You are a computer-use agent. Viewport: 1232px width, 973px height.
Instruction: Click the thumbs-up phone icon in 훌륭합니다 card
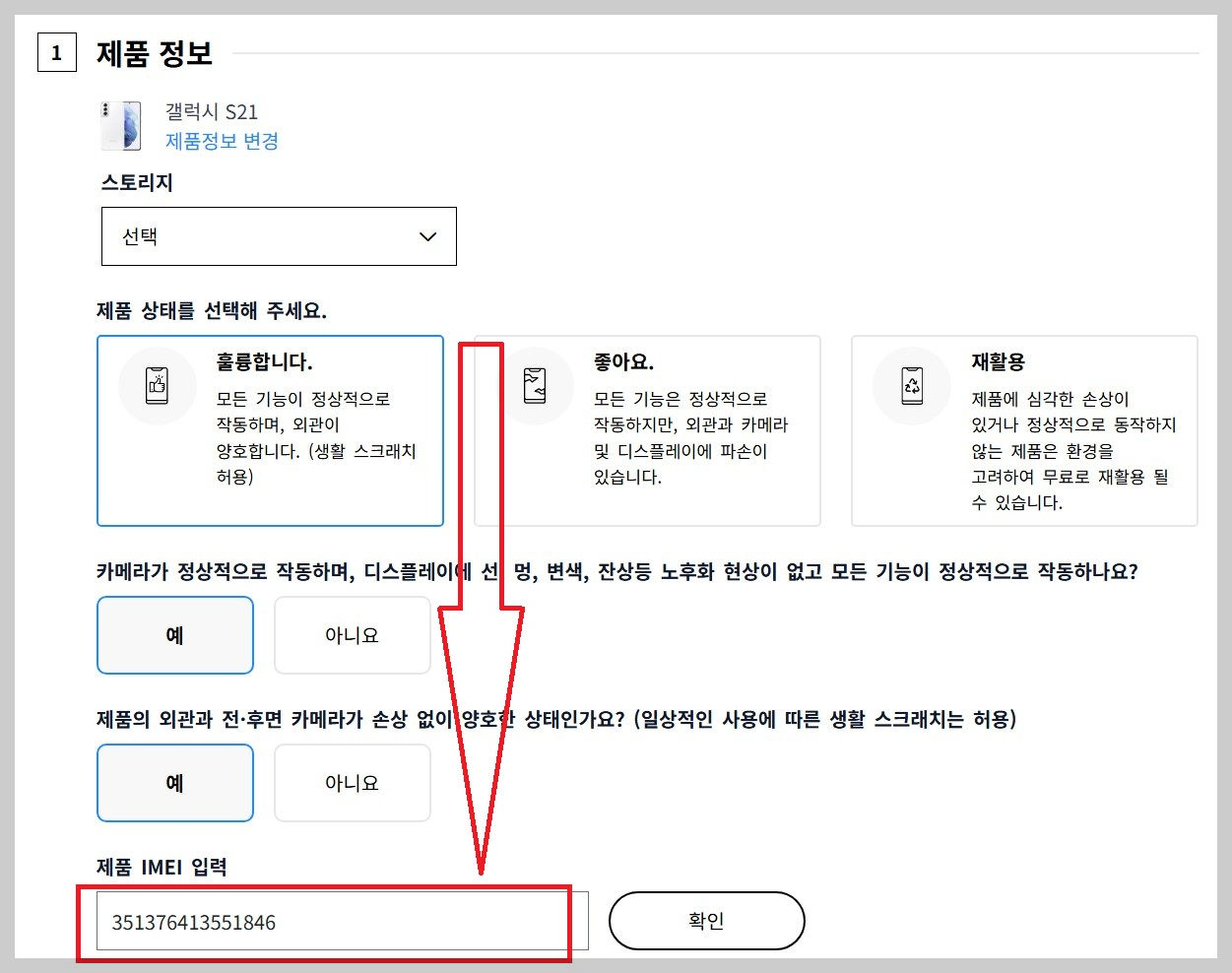[157, 386]
